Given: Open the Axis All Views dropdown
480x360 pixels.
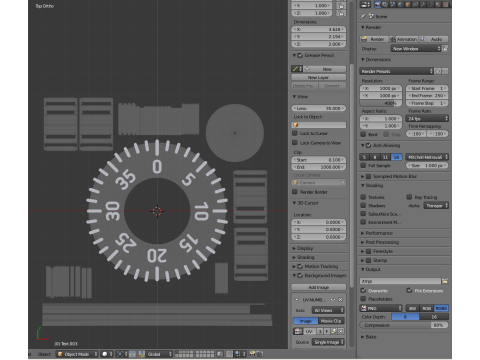Looking at the screenshot, I should [x=328, y=310].
